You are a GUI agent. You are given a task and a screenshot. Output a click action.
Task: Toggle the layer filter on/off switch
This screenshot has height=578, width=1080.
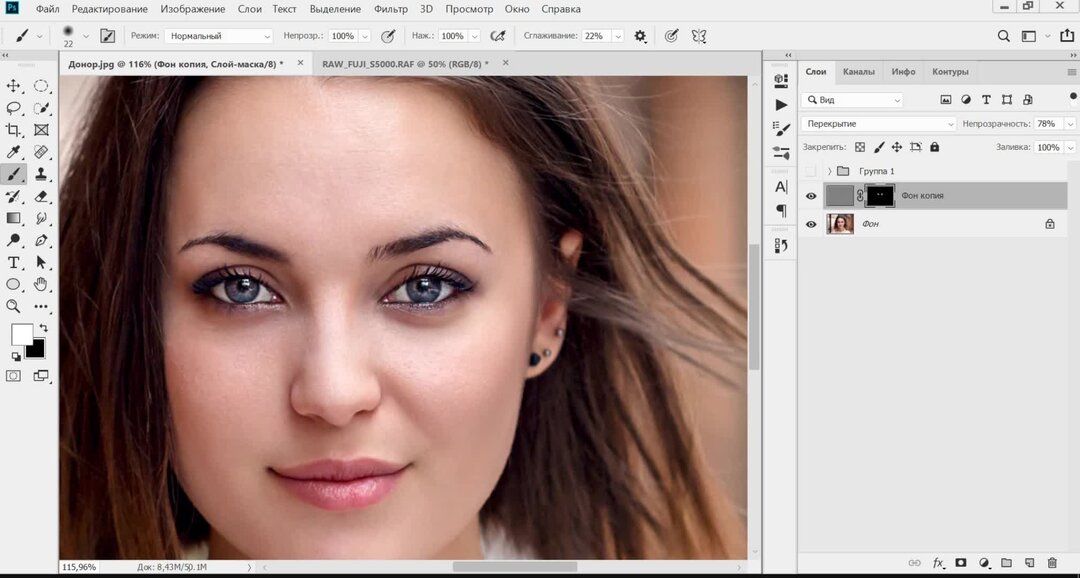point(1073,96)
